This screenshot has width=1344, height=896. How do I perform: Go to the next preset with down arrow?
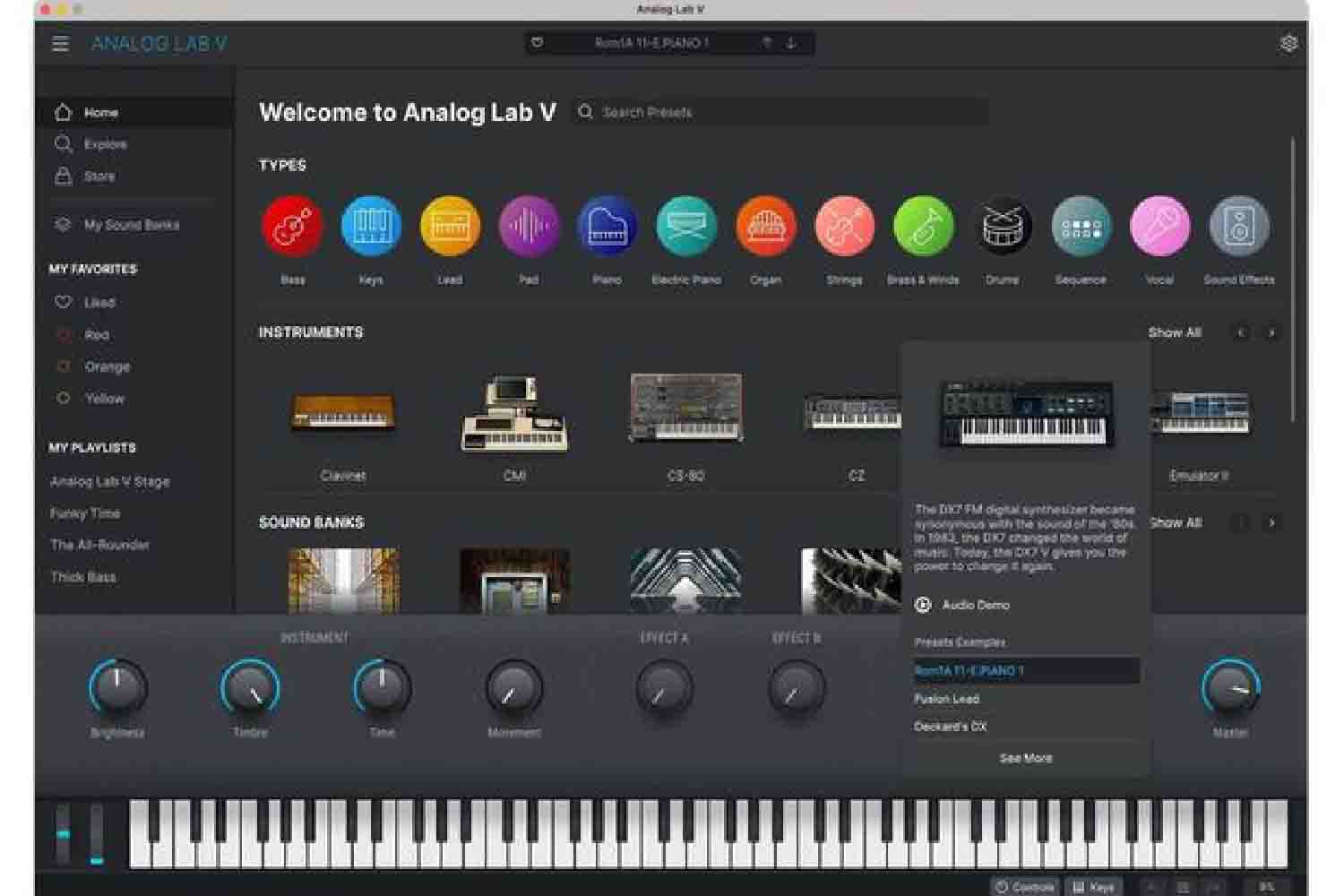(791, 42)
